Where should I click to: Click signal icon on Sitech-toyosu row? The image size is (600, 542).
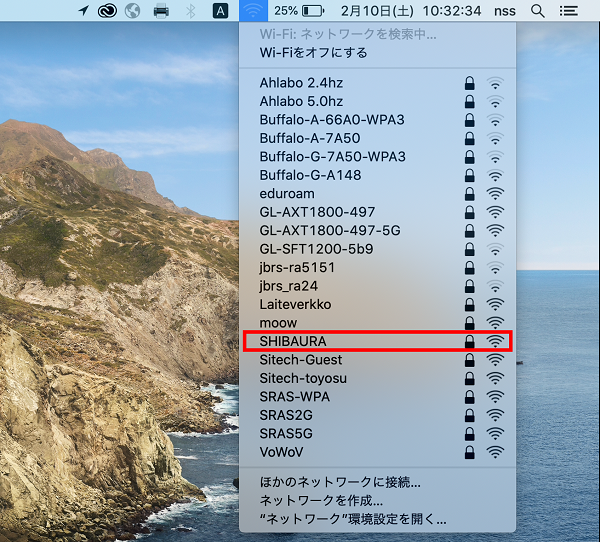[x=495, y=378]
